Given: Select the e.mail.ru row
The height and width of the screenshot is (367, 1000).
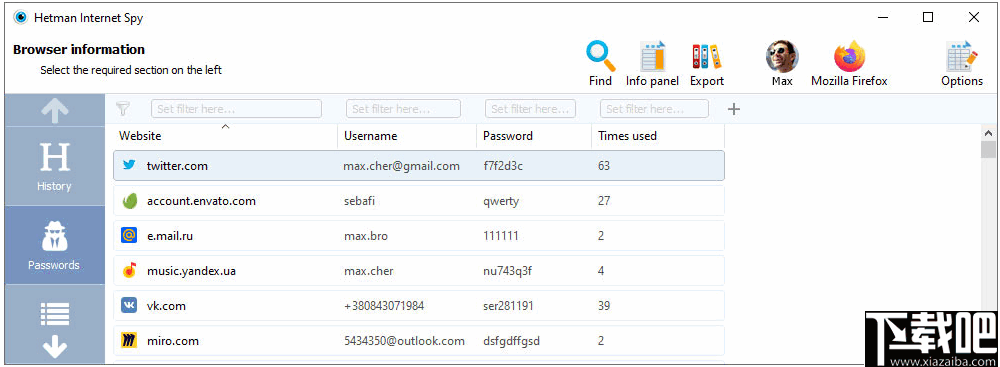Looking at the screenshot, I should tap(419, 236).
